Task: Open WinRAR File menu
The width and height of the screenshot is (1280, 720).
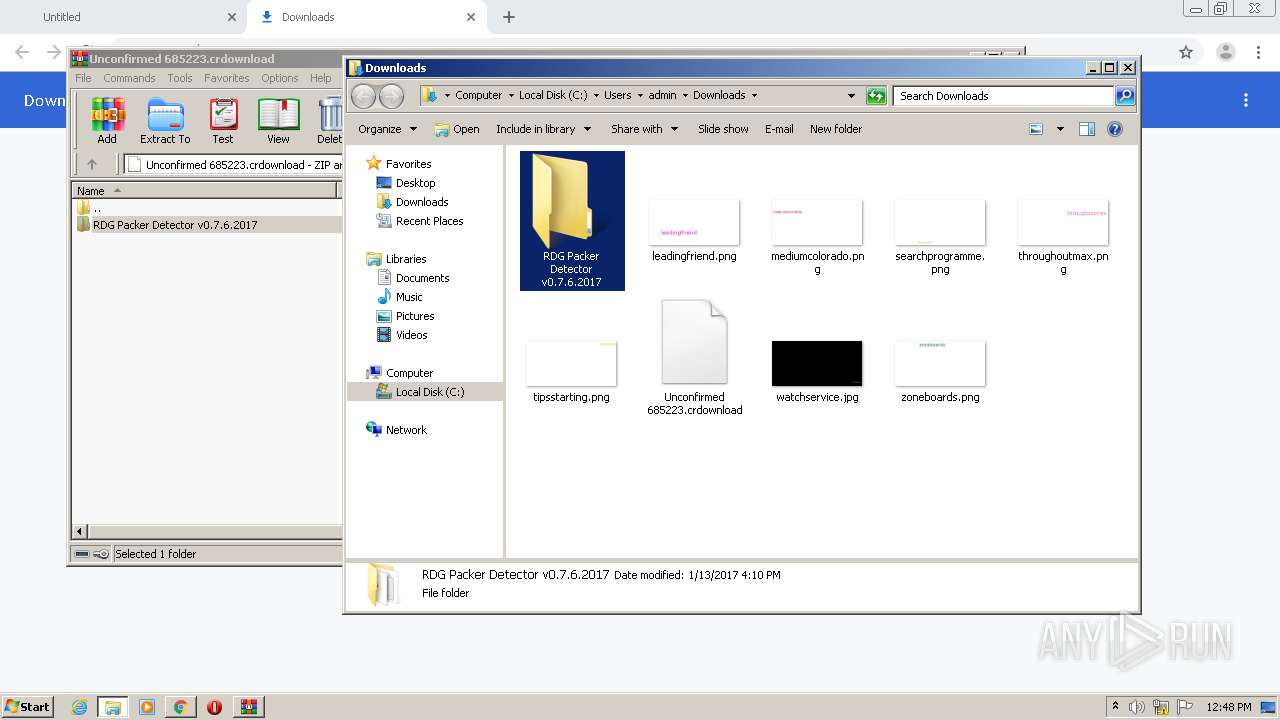Action: (x=83, y=78)
